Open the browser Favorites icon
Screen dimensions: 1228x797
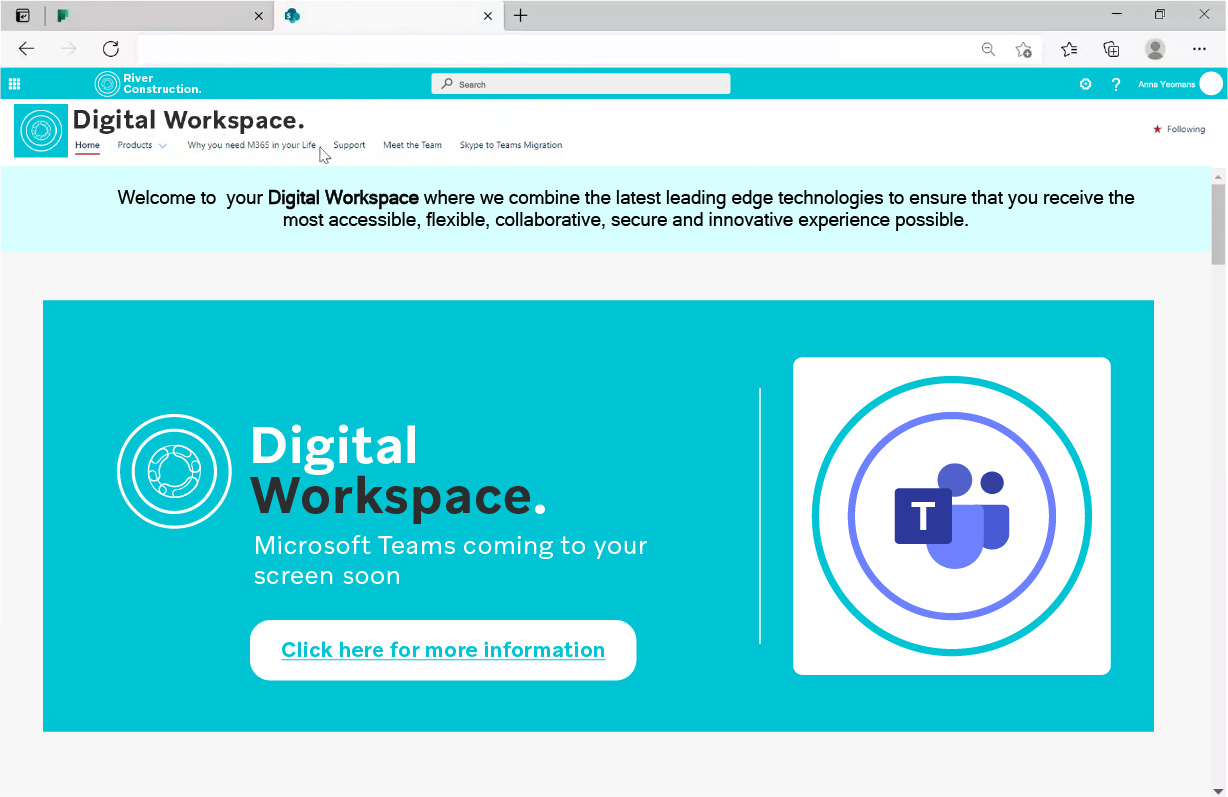[1068, 48]
